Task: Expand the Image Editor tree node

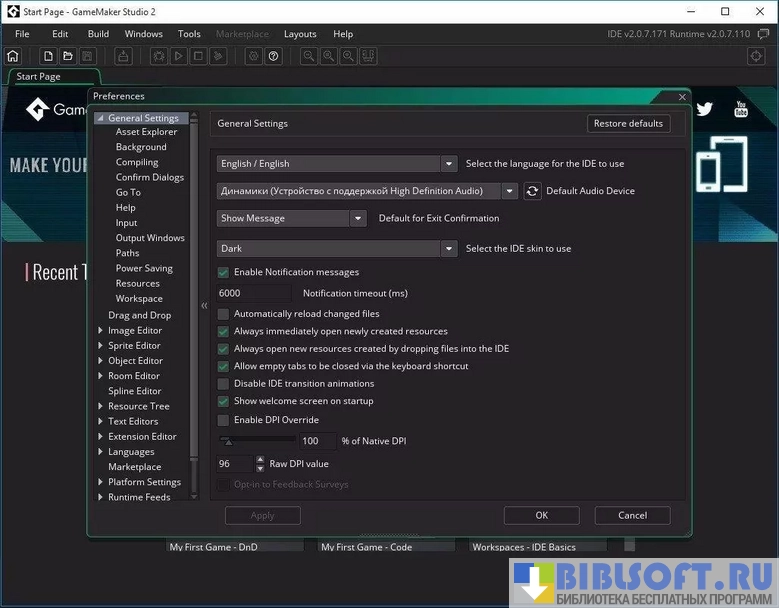Action: pos(100,331)
